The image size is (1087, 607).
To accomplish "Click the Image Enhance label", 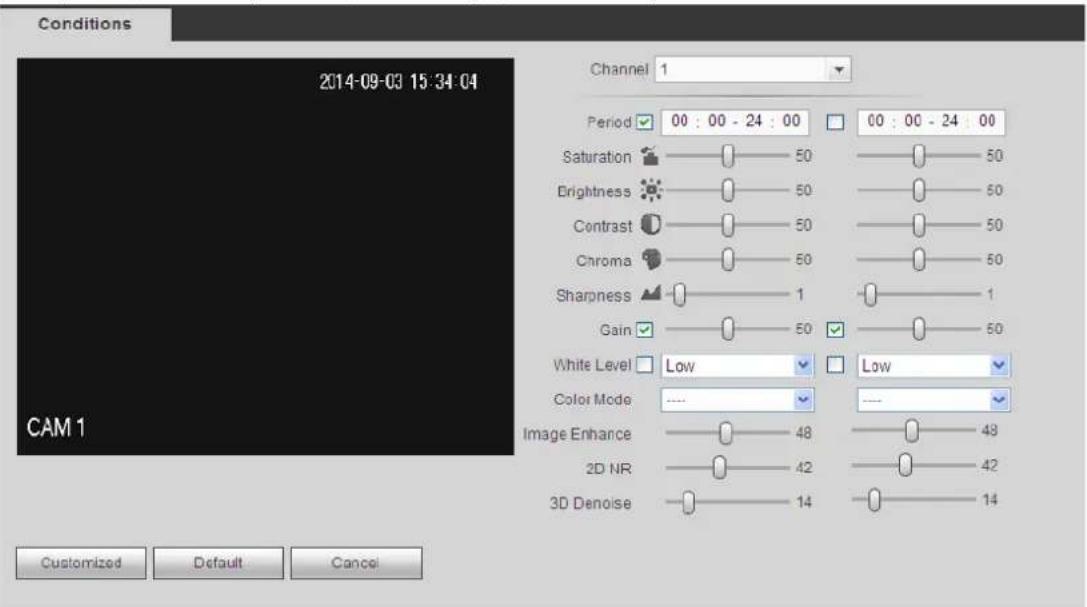I will pos(577,434).
